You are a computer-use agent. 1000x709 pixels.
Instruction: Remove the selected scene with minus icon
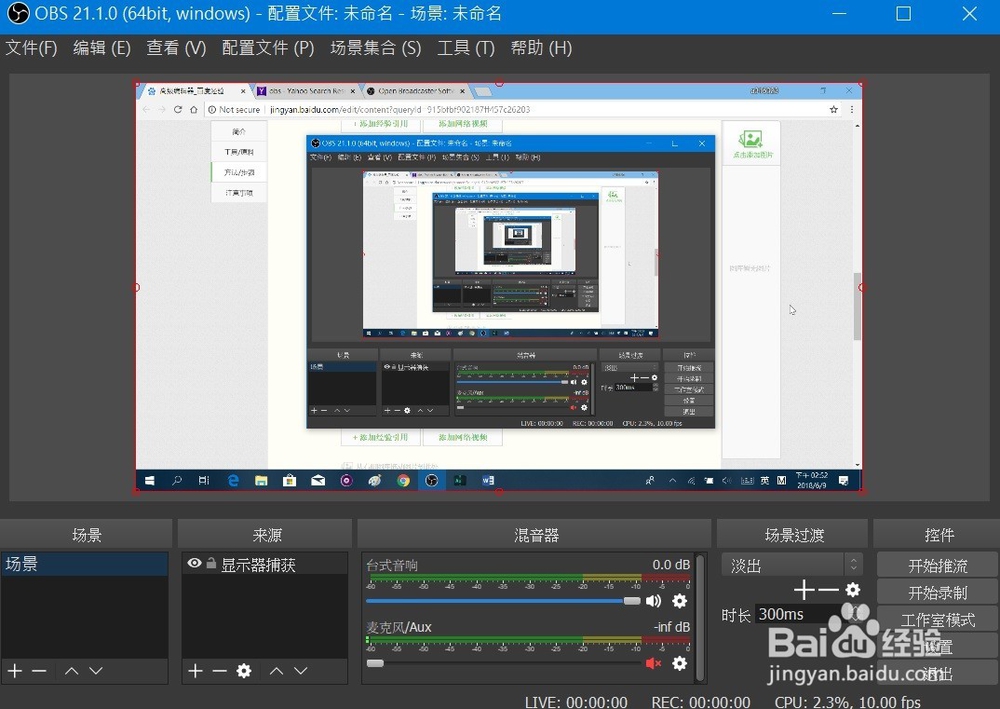[39, 671]
